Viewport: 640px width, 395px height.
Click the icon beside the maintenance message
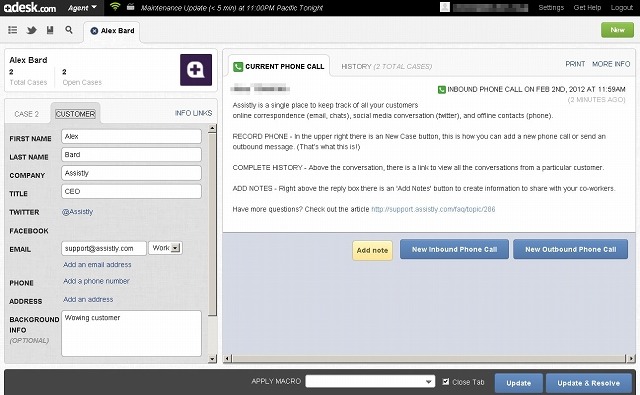tap(131, 7)
